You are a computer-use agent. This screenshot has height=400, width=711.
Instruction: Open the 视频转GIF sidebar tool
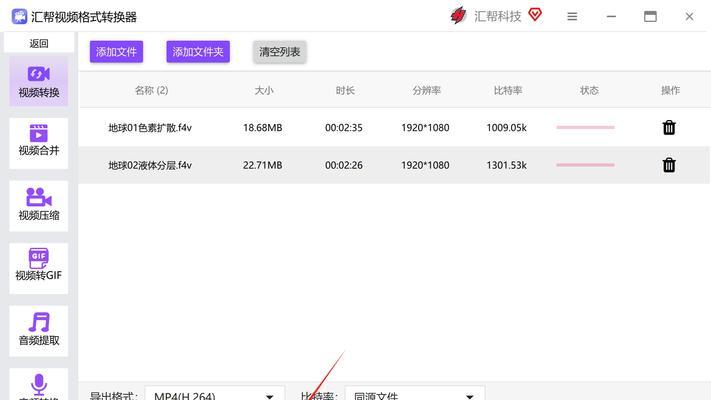(x=39, y=268)
